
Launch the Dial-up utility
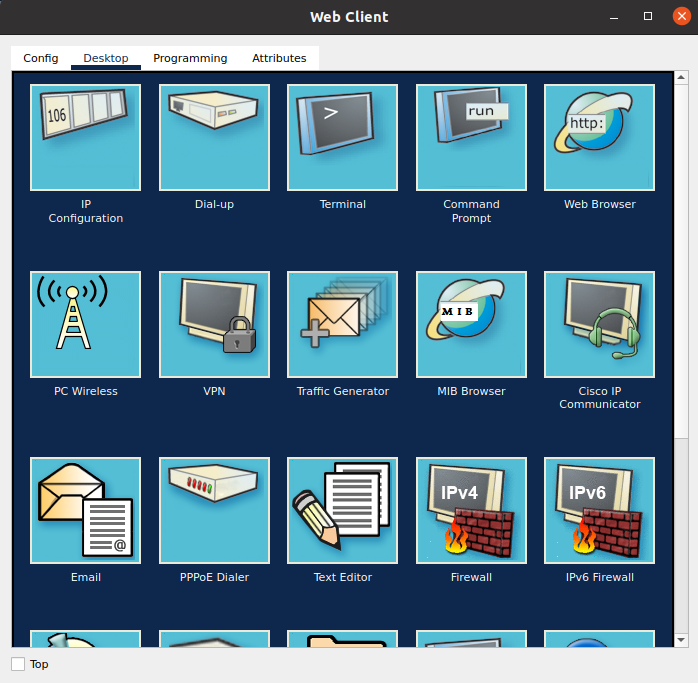point(214,137)
